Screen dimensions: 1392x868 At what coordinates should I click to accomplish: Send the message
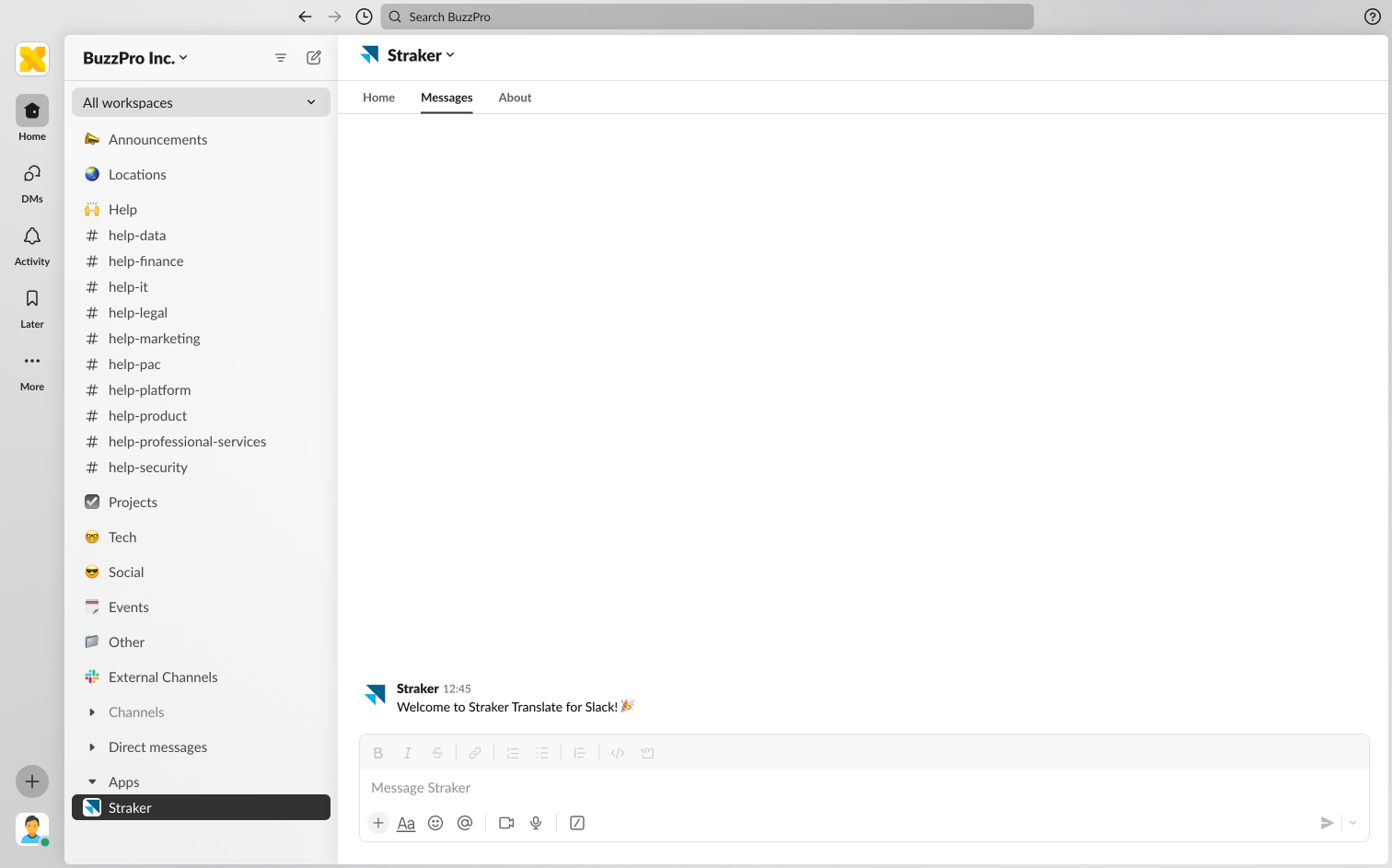(1327, 823)
